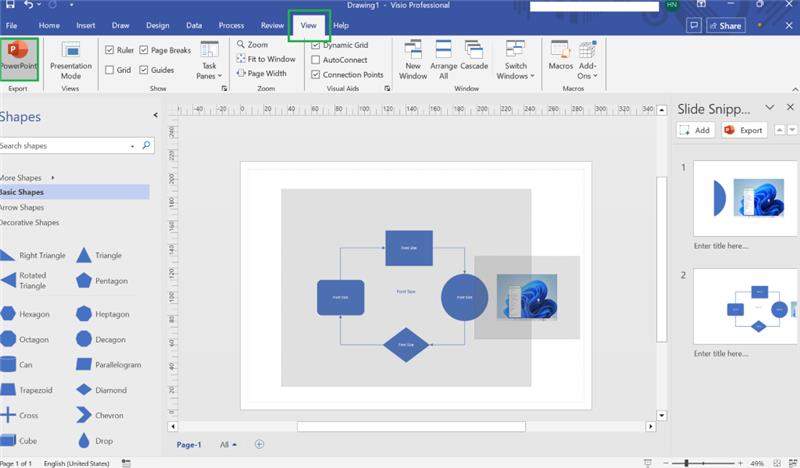Click the Page-1 tab
800x468 pixels.
pos(189,445)
